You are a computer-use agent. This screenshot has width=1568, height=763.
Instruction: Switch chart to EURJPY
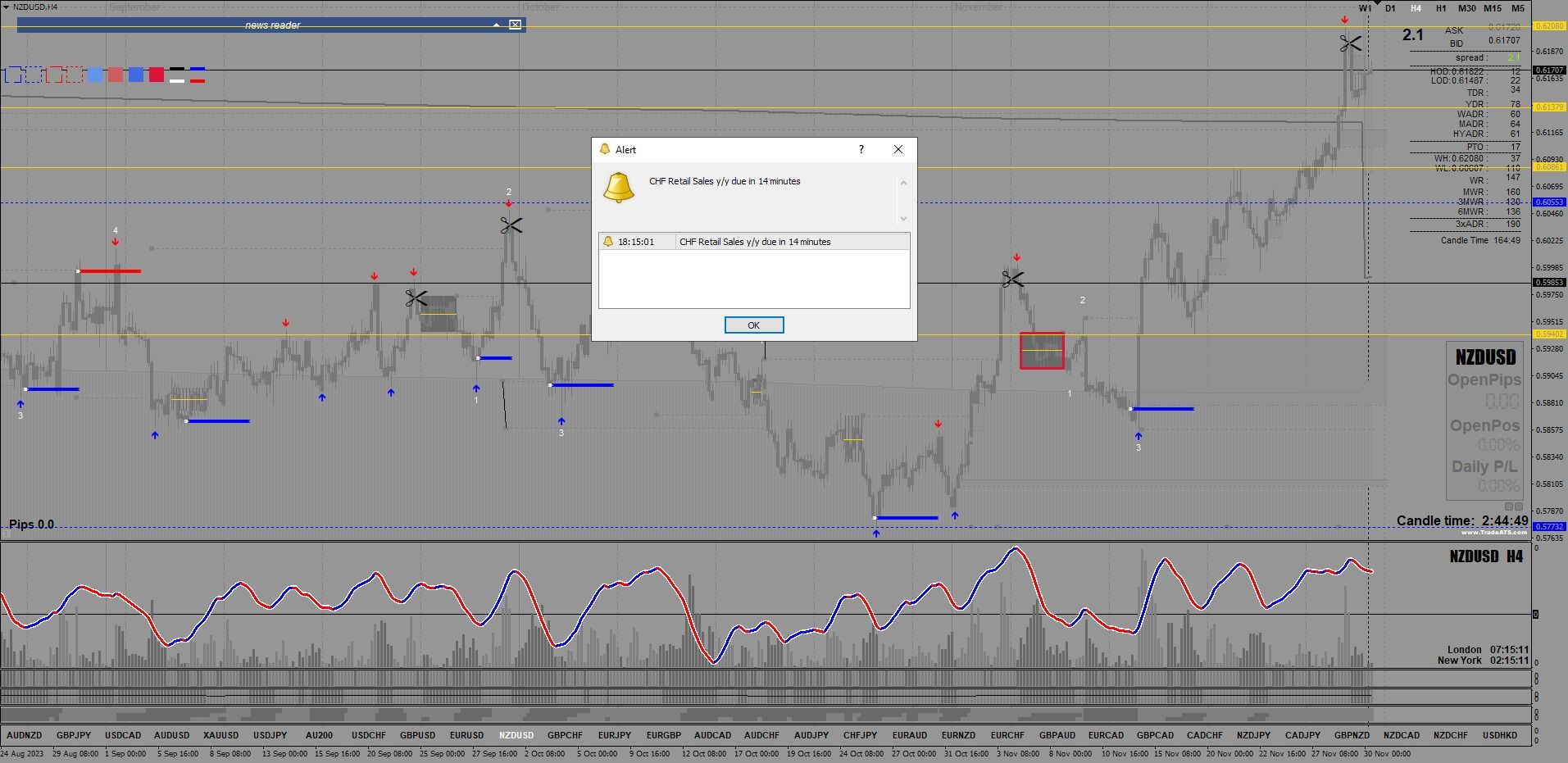click(x=615, y=735)
